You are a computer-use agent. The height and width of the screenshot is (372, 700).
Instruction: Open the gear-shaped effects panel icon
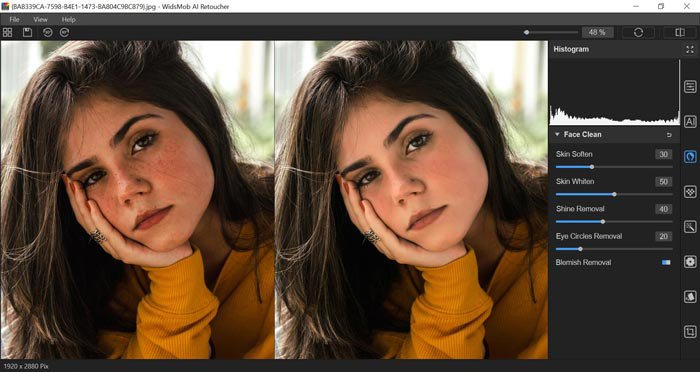[x=690, y=262]
